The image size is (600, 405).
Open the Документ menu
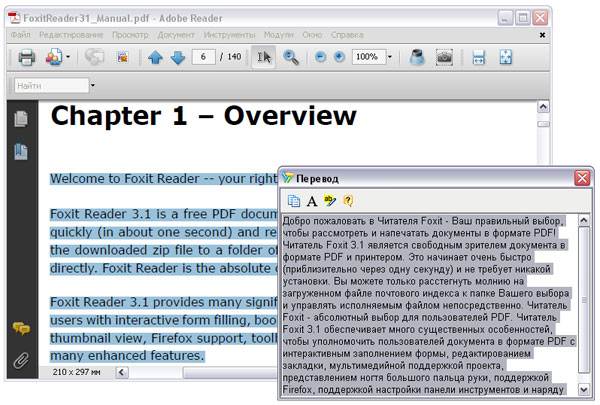176,35
